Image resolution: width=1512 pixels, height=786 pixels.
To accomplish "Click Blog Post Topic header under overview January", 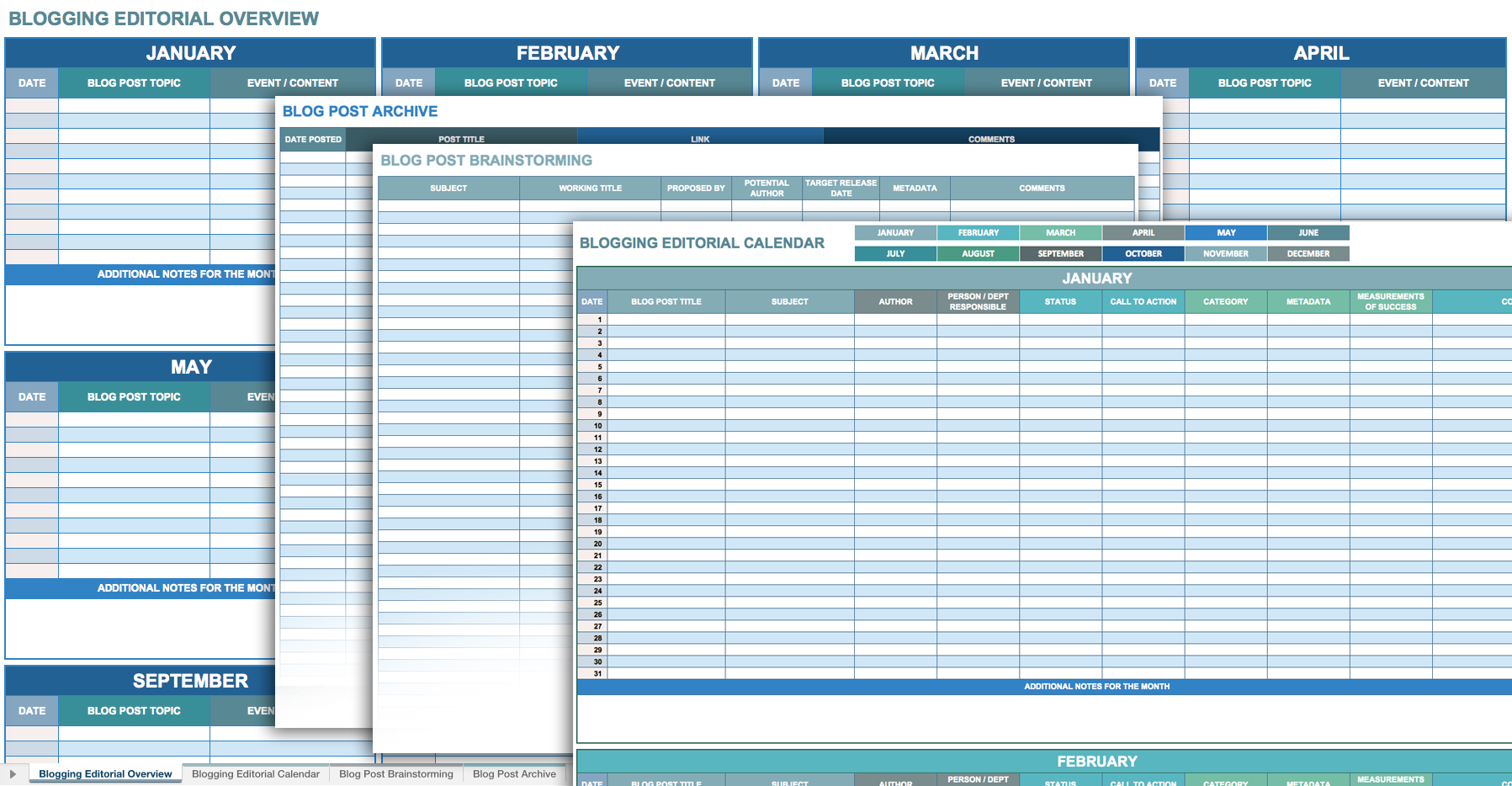I will coord(134,83).
